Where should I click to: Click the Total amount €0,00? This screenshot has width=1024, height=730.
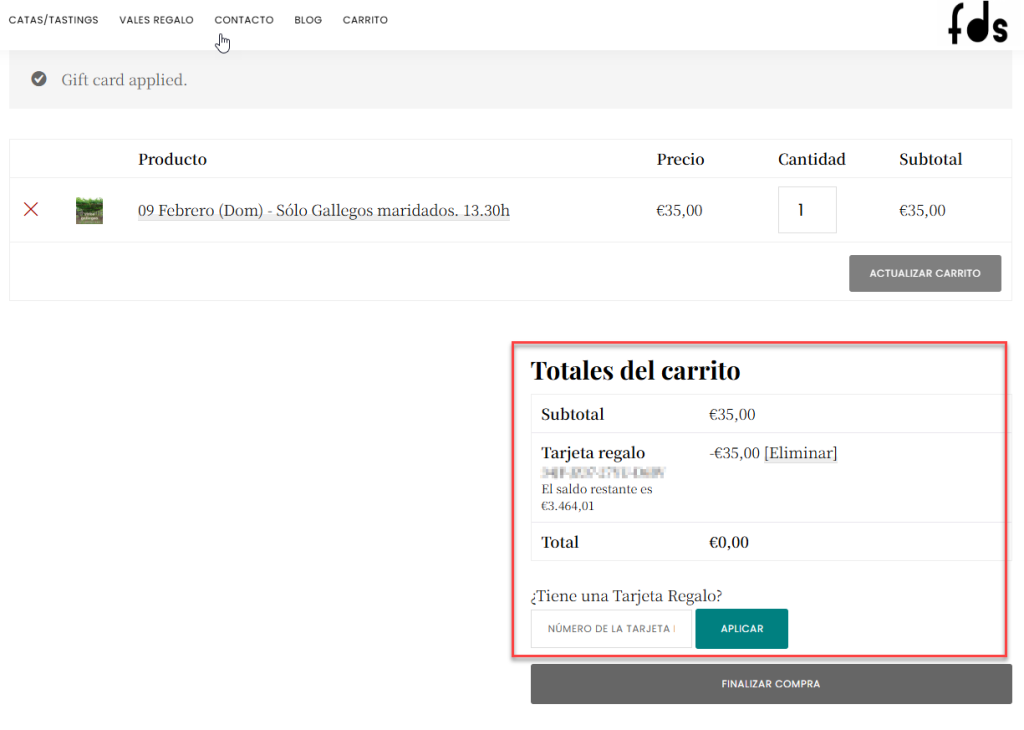pyautogui.click(x=728, y=542)
